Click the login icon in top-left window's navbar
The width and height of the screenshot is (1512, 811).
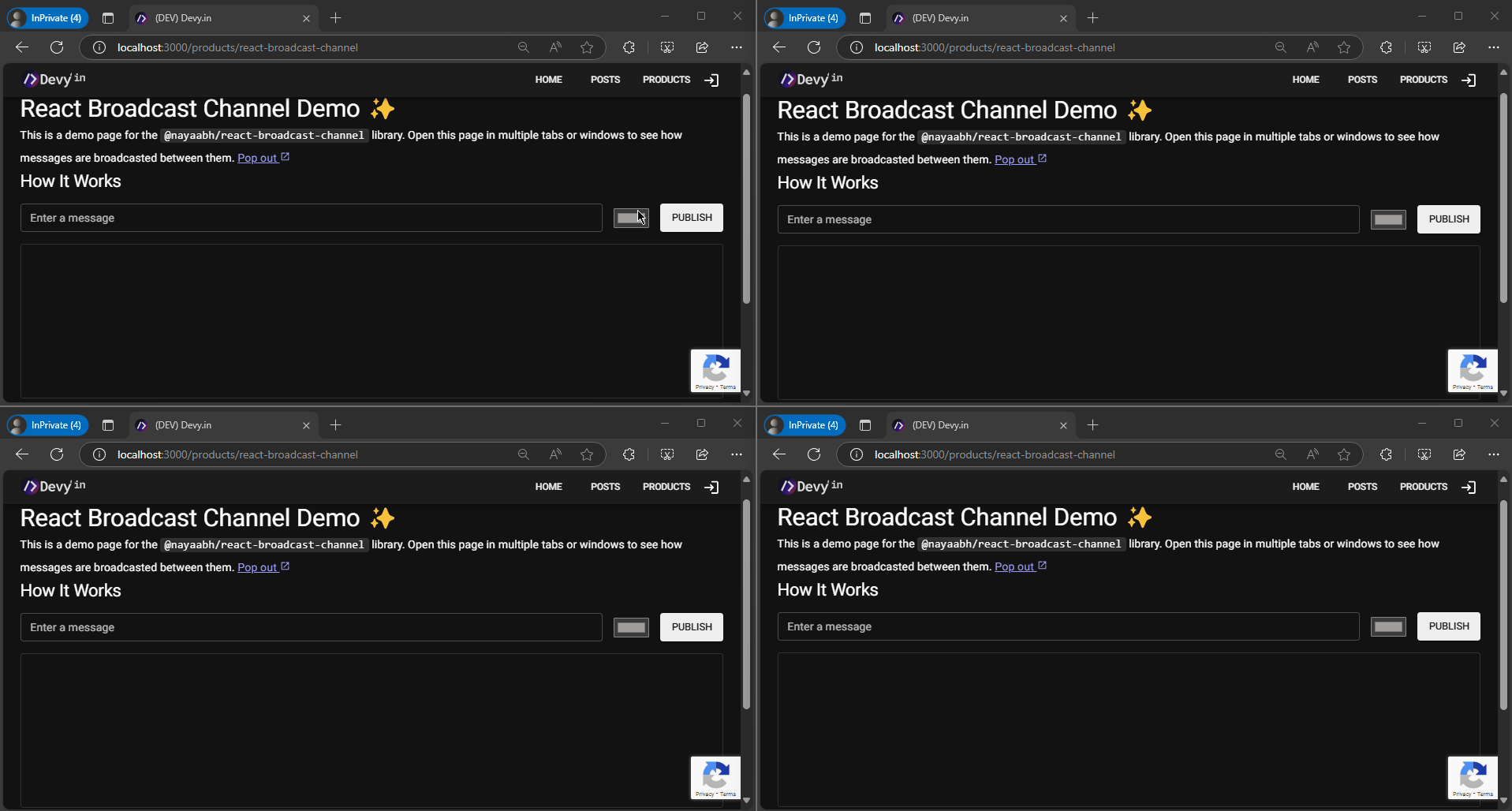point(711,80)
